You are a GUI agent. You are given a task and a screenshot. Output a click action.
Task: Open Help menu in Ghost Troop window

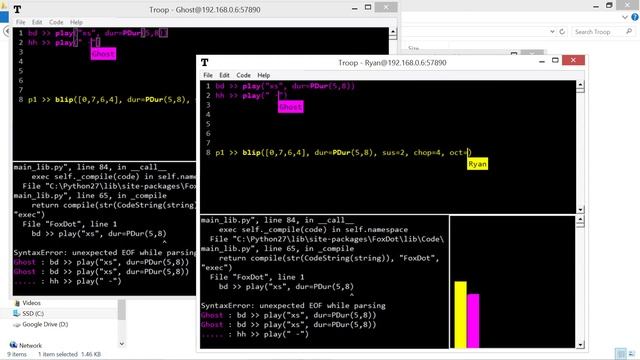(x=76, y=22)
